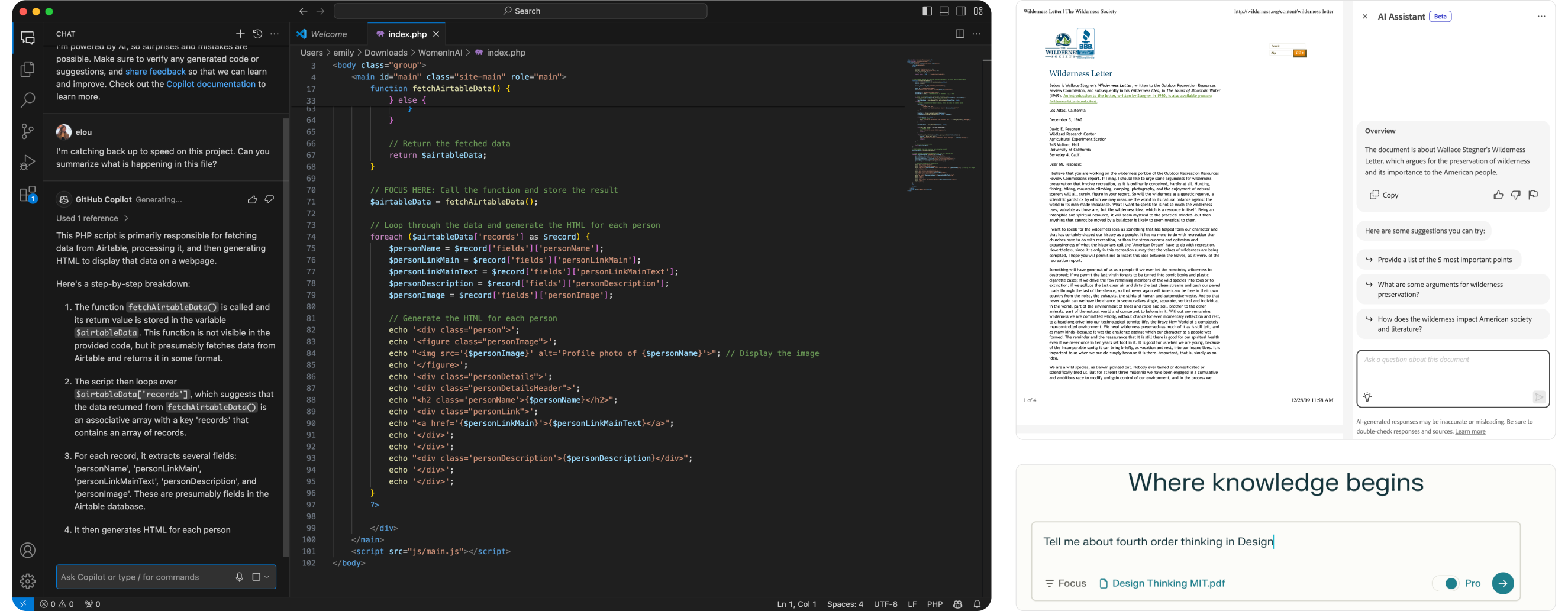Open the Extensions view
Screen dimensions: 1568x611
coord(27,194)
